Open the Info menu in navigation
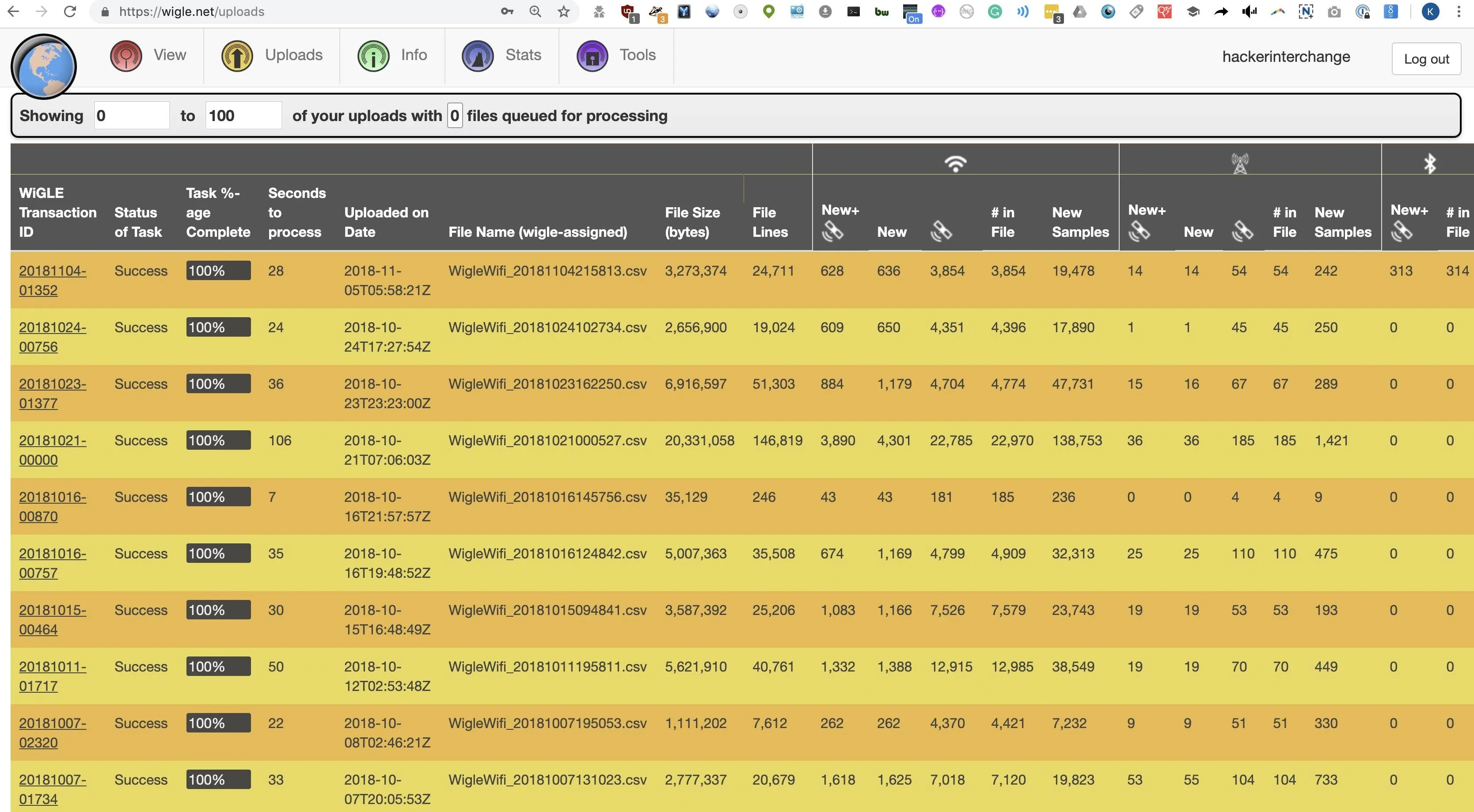Image resolution: width=1474 pixels, height=812 pixels. click(x=392, y=56)
